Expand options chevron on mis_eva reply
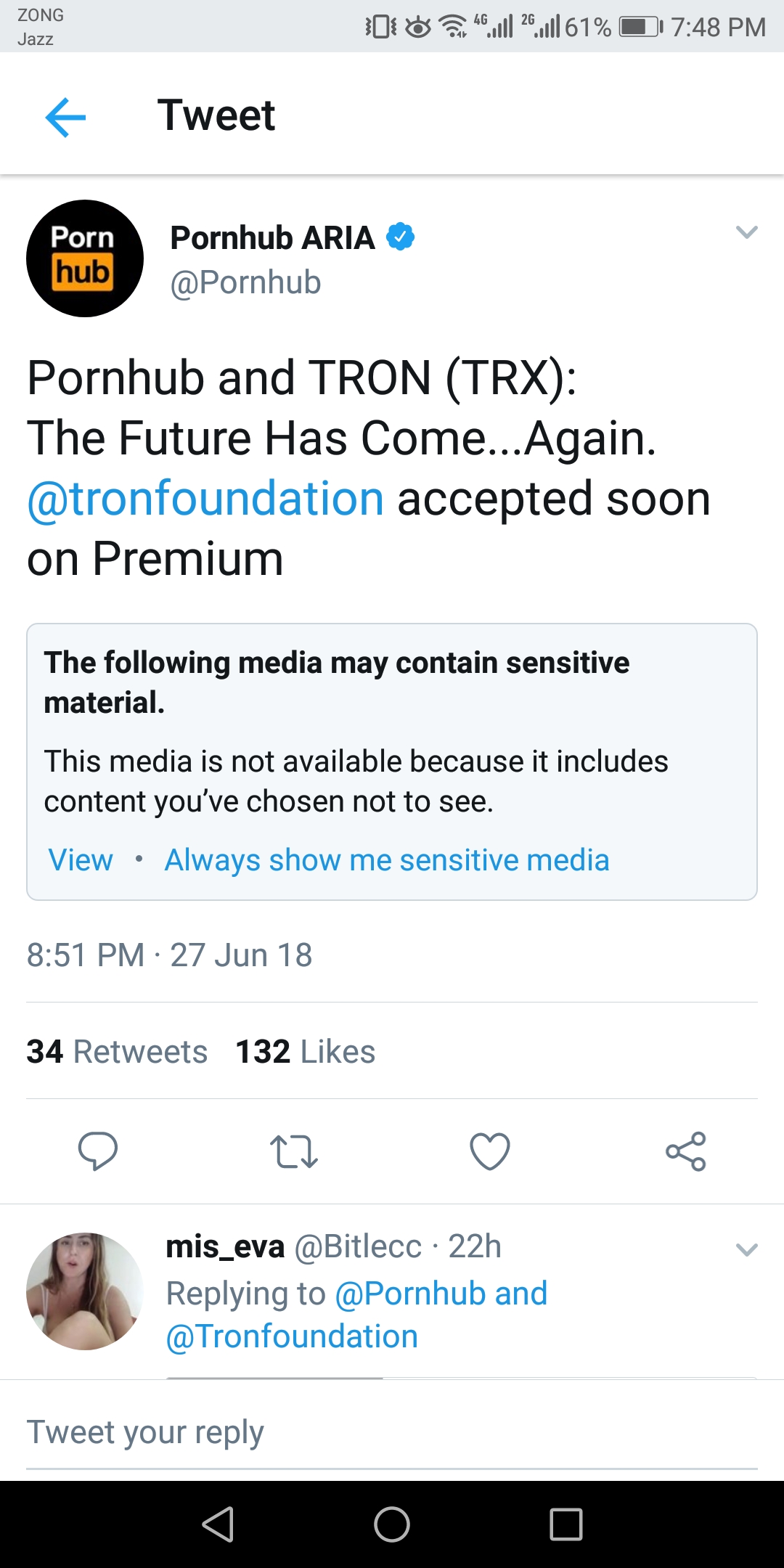The height and width of the screenshot is (1568, 784). point(746,1249)
